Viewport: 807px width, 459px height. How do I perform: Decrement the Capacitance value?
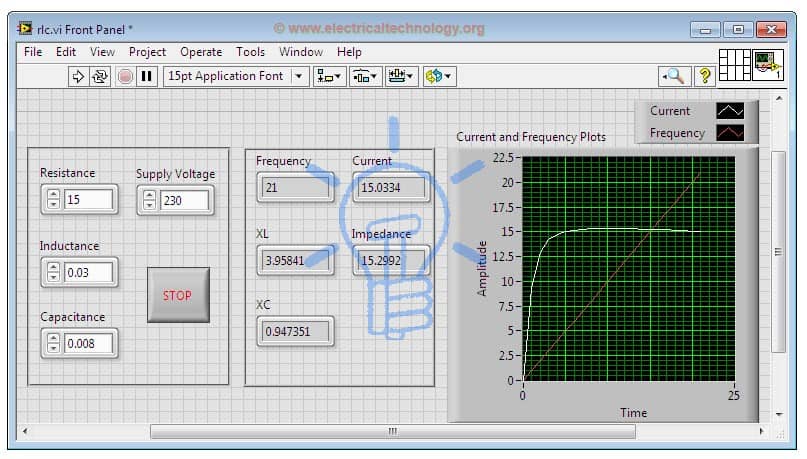tap(54, 348)
